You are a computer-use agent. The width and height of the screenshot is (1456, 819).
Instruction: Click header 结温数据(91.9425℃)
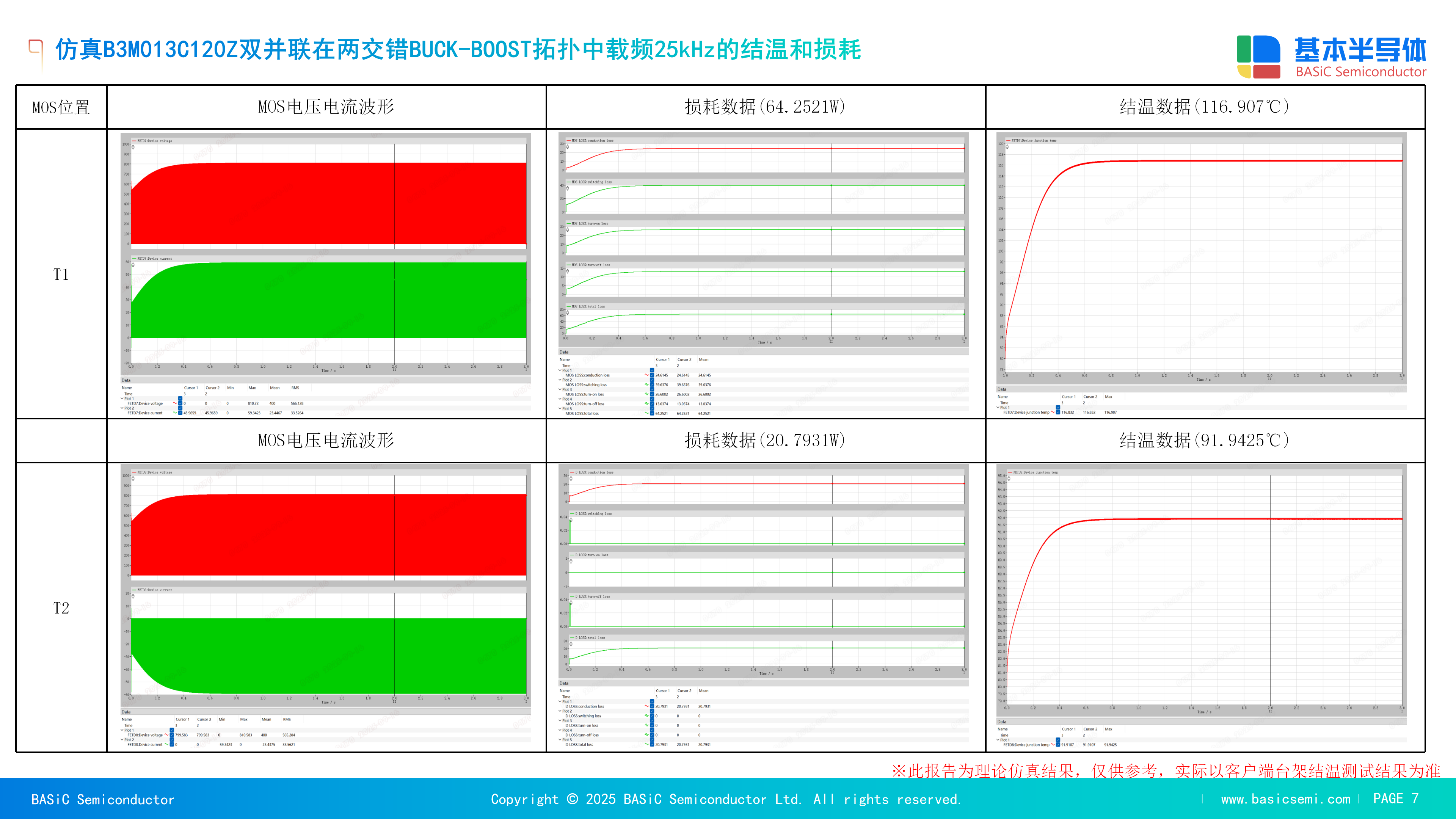(1205, 440)
